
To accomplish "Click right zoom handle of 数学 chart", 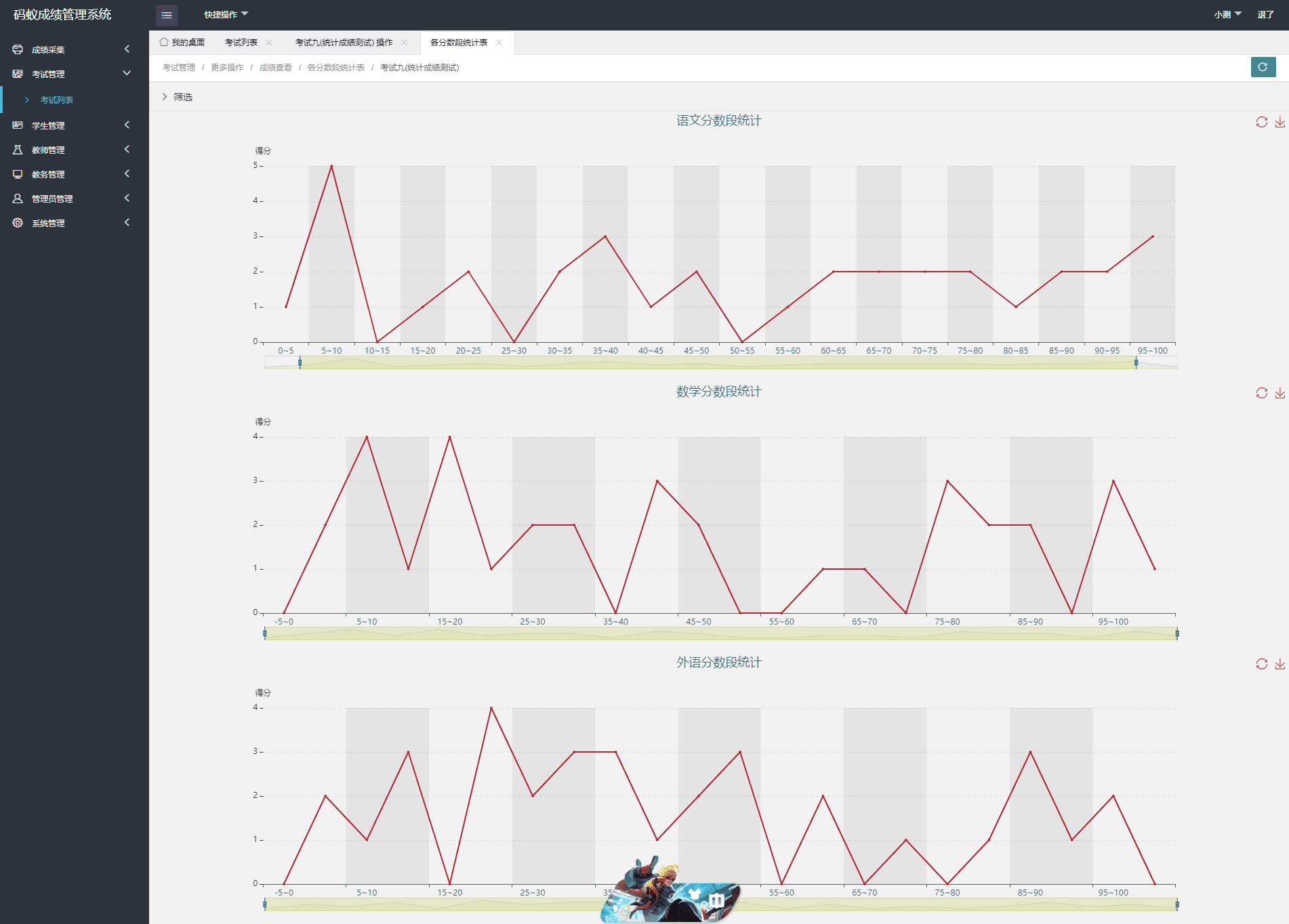I will [1177, 634].
